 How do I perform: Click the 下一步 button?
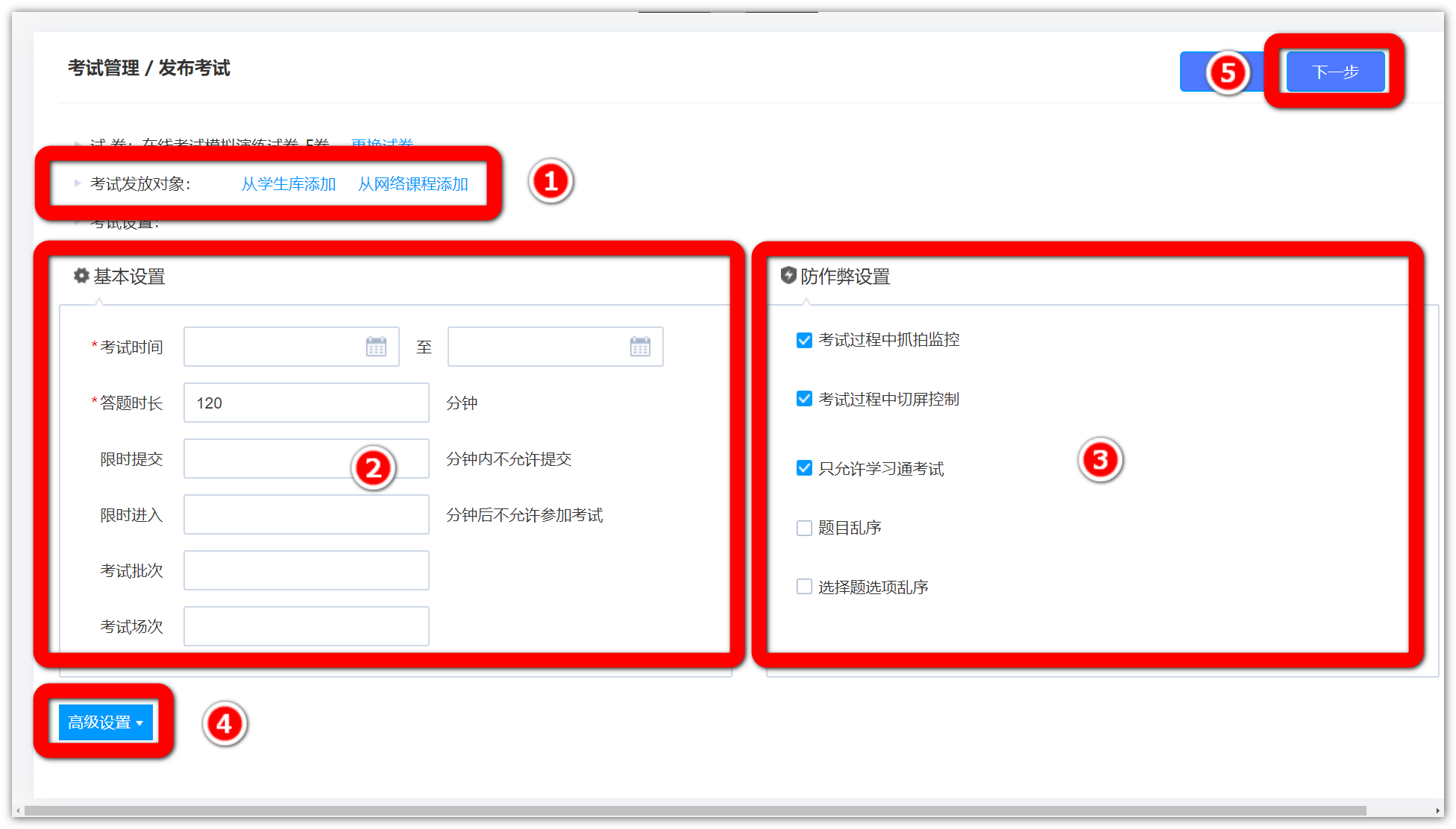tap(1335, 72)
